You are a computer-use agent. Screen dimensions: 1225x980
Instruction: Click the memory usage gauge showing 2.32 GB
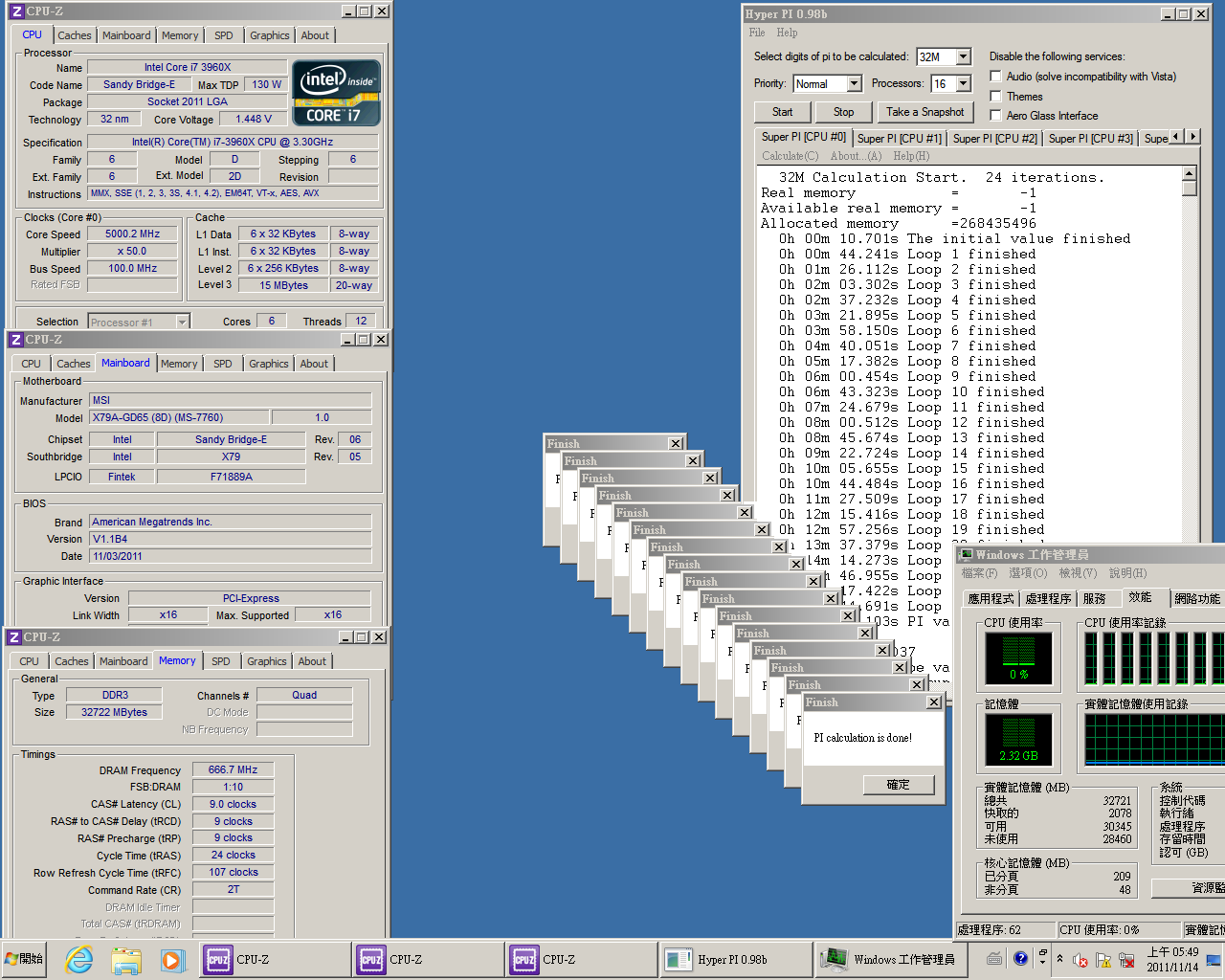(1018, 740)
